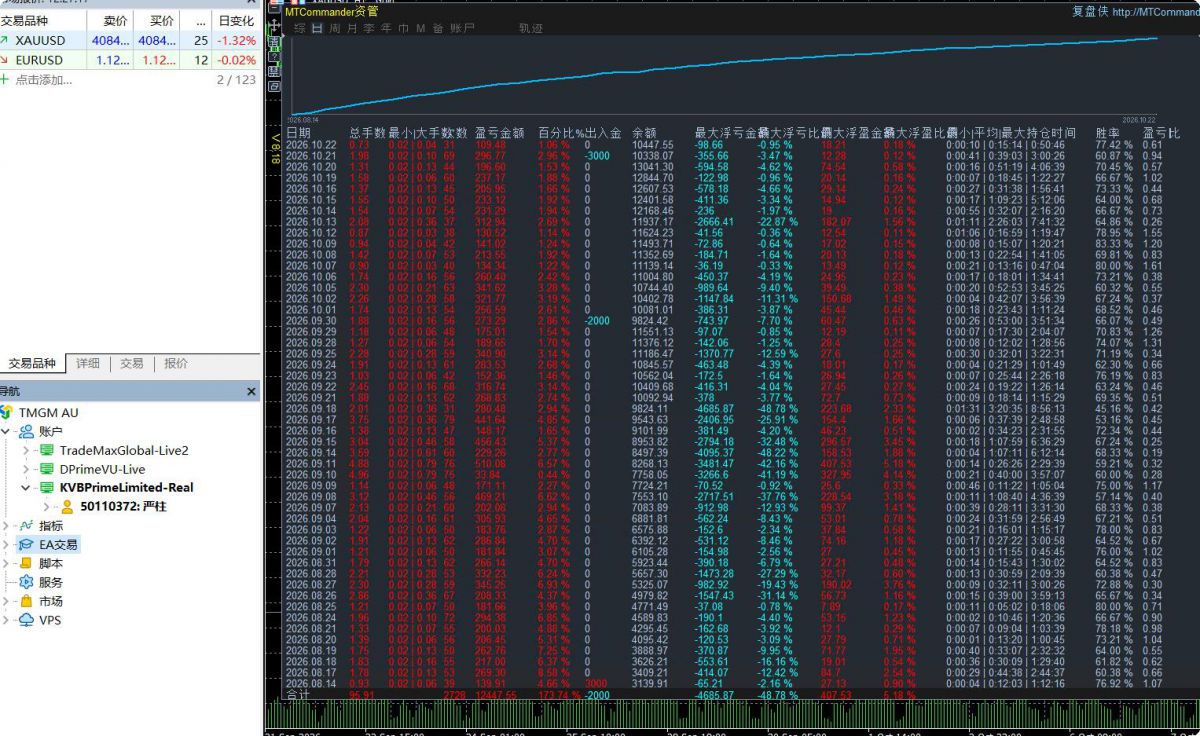Image resolution: width=1200 pixels, height=736 pixels.
Task: Click the TMGM AU broker logo icon
Action: (7, 412)
